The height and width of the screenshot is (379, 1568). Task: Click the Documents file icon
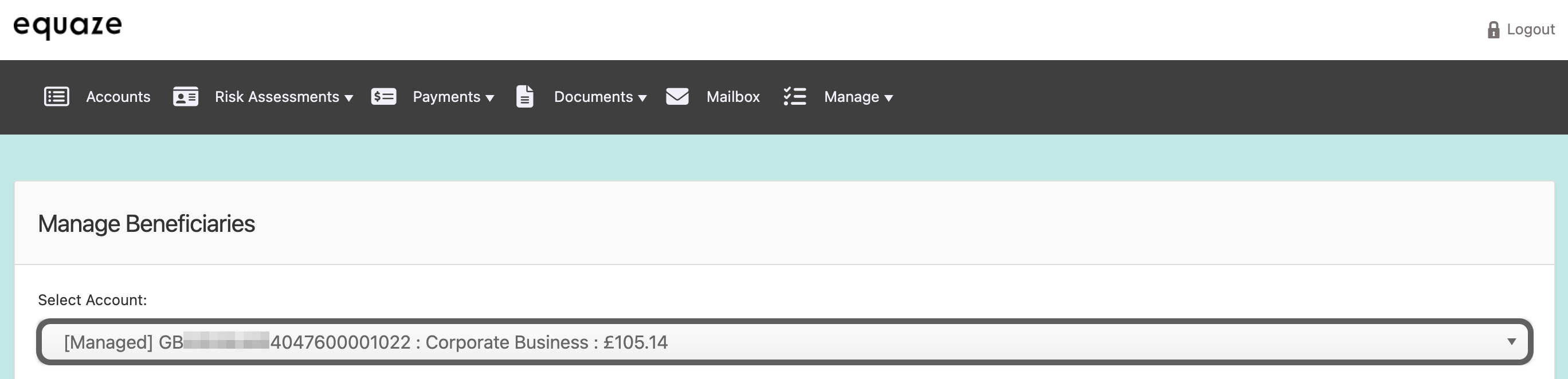(x=525, y=97)
